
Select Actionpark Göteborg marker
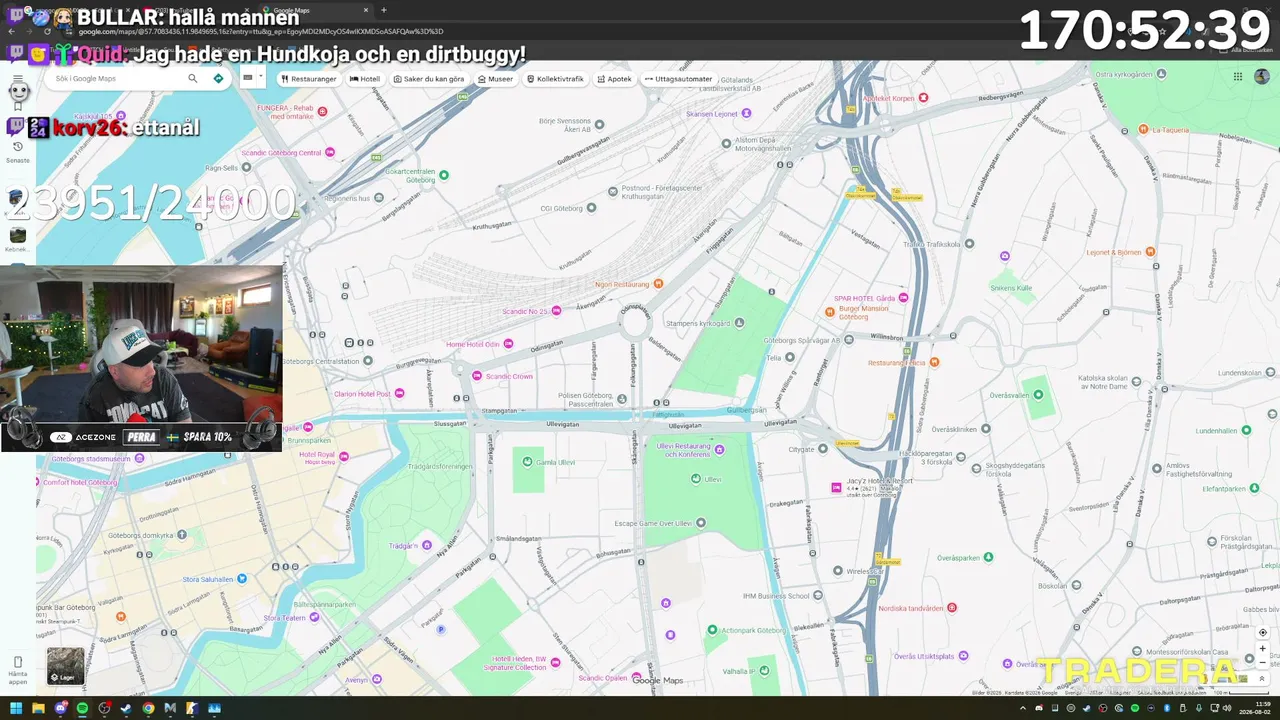[712, 629]
